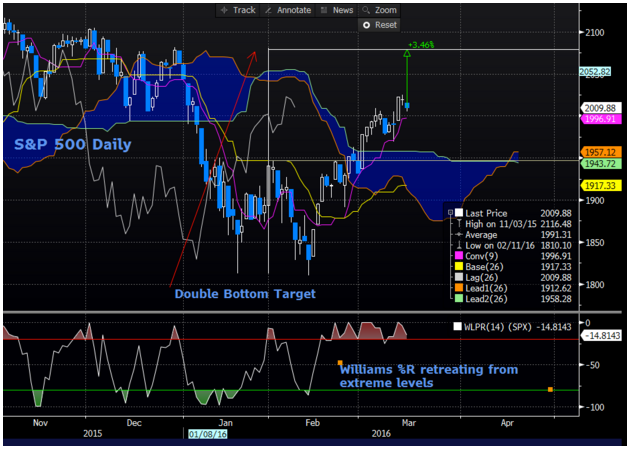This screenshot has height=450, width=631.
Task: Click the Track toolbar button
Action: pyautogui.click(x=238, y=10)
